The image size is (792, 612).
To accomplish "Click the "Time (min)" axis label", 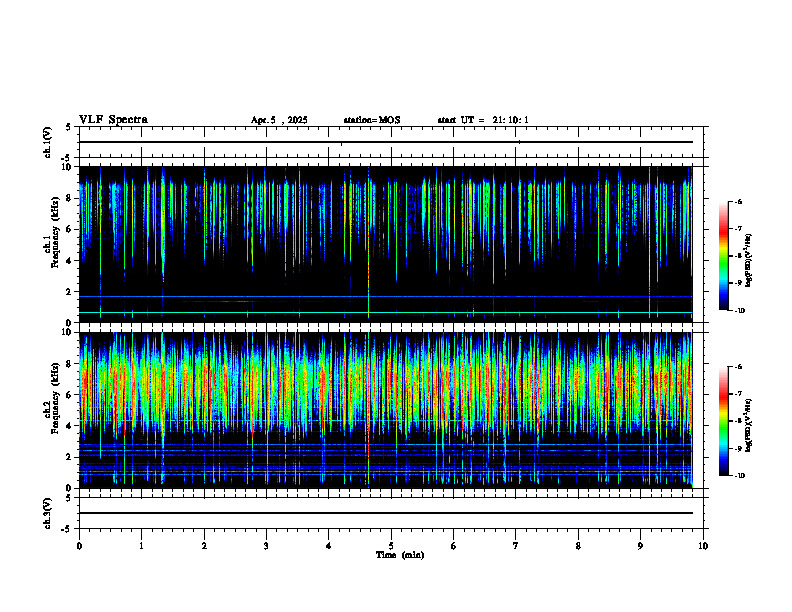I will [400, 555].
